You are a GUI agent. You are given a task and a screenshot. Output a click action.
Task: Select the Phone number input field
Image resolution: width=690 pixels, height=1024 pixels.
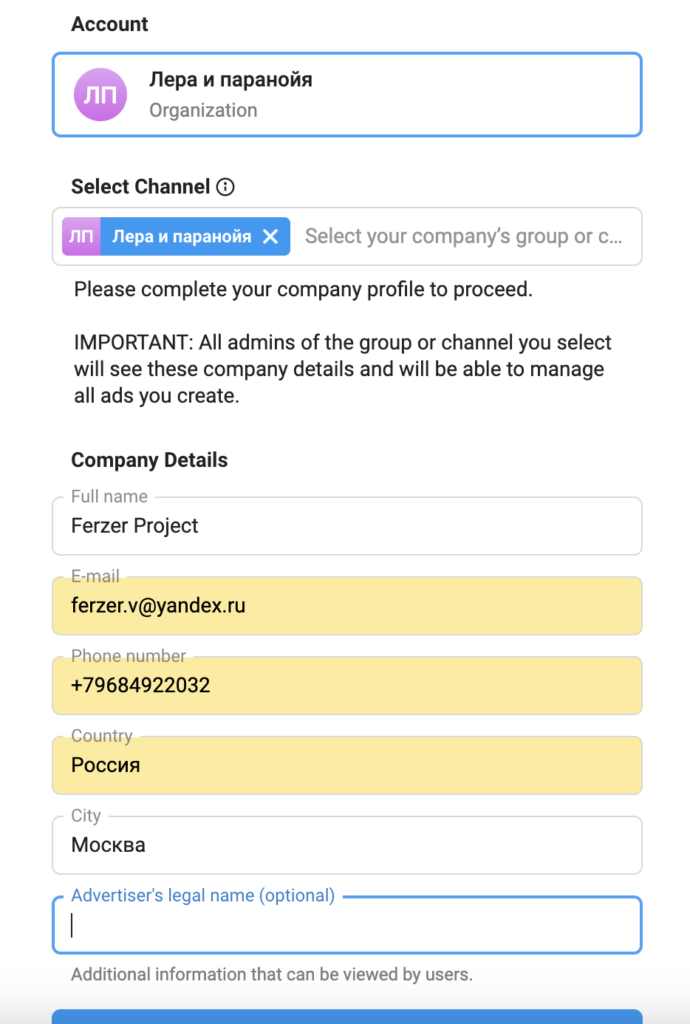click(x=346, y=686)
